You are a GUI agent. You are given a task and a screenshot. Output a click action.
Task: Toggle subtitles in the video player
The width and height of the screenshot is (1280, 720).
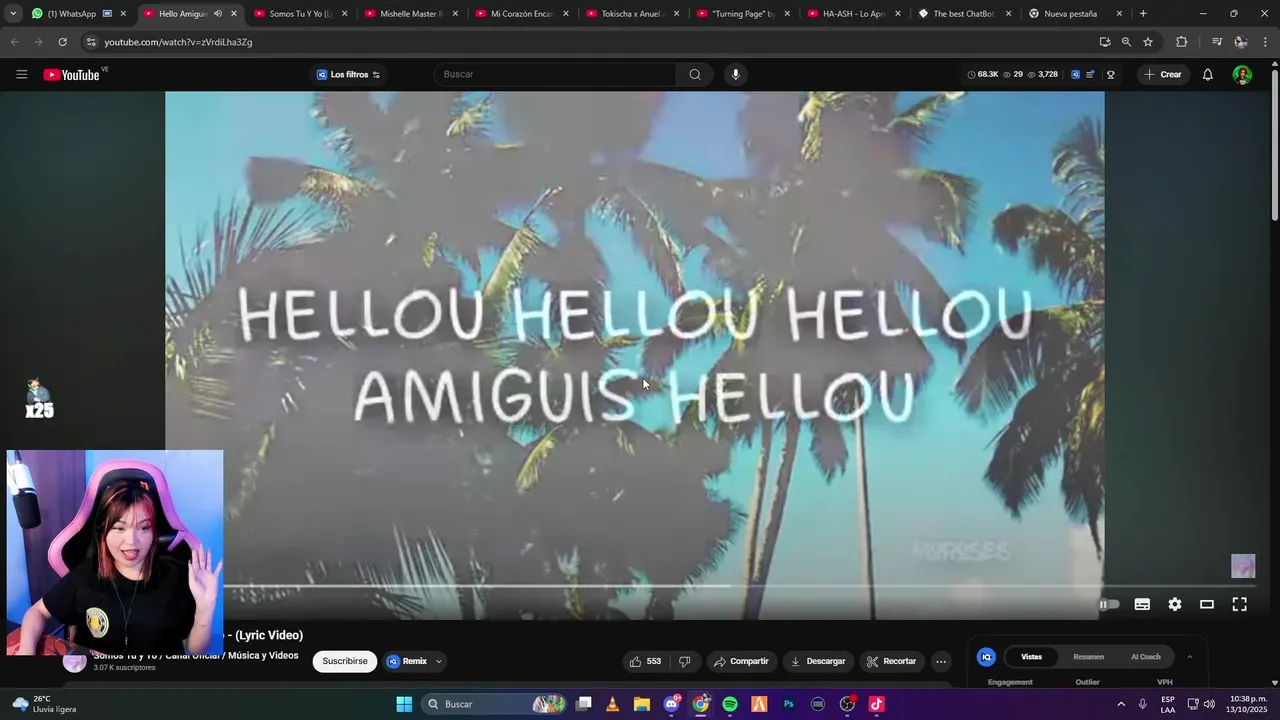(1142, 604)
